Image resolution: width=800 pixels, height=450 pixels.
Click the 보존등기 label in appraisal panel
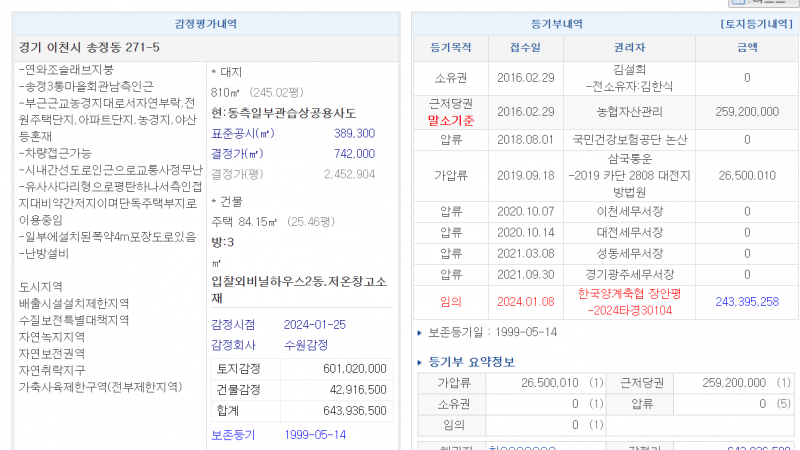pyautogui.click(x=232, y=435)
